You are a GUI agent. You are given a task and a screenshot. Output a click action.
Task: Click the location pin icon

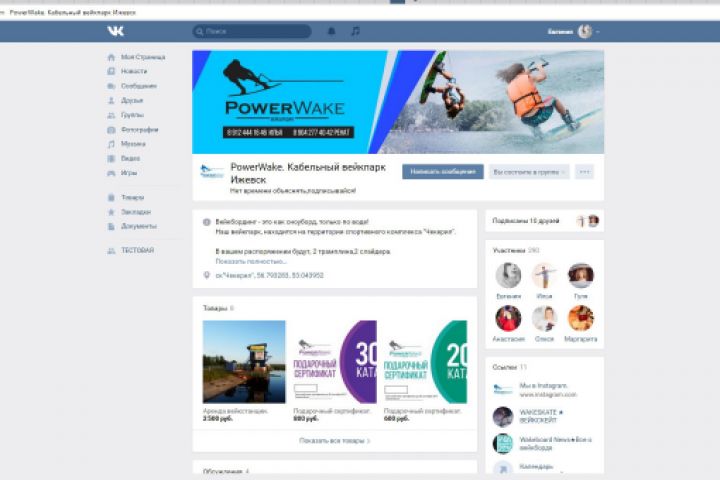pos(207,275)
